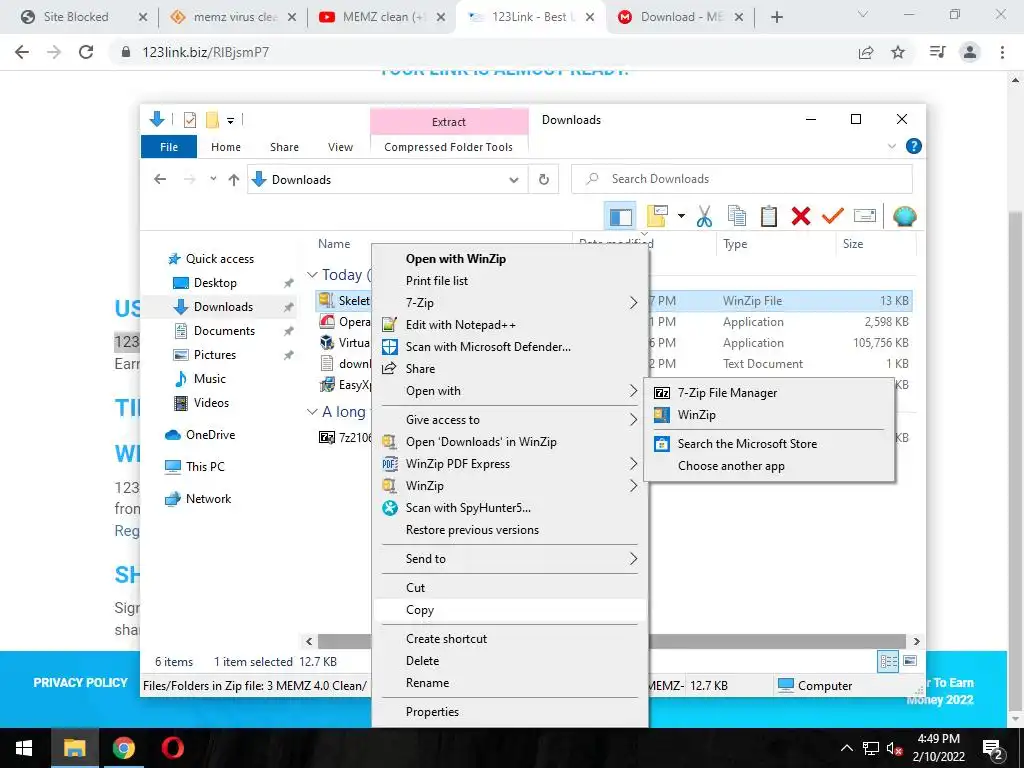Click the red X Delete toolbar icon

pos(801,216)
